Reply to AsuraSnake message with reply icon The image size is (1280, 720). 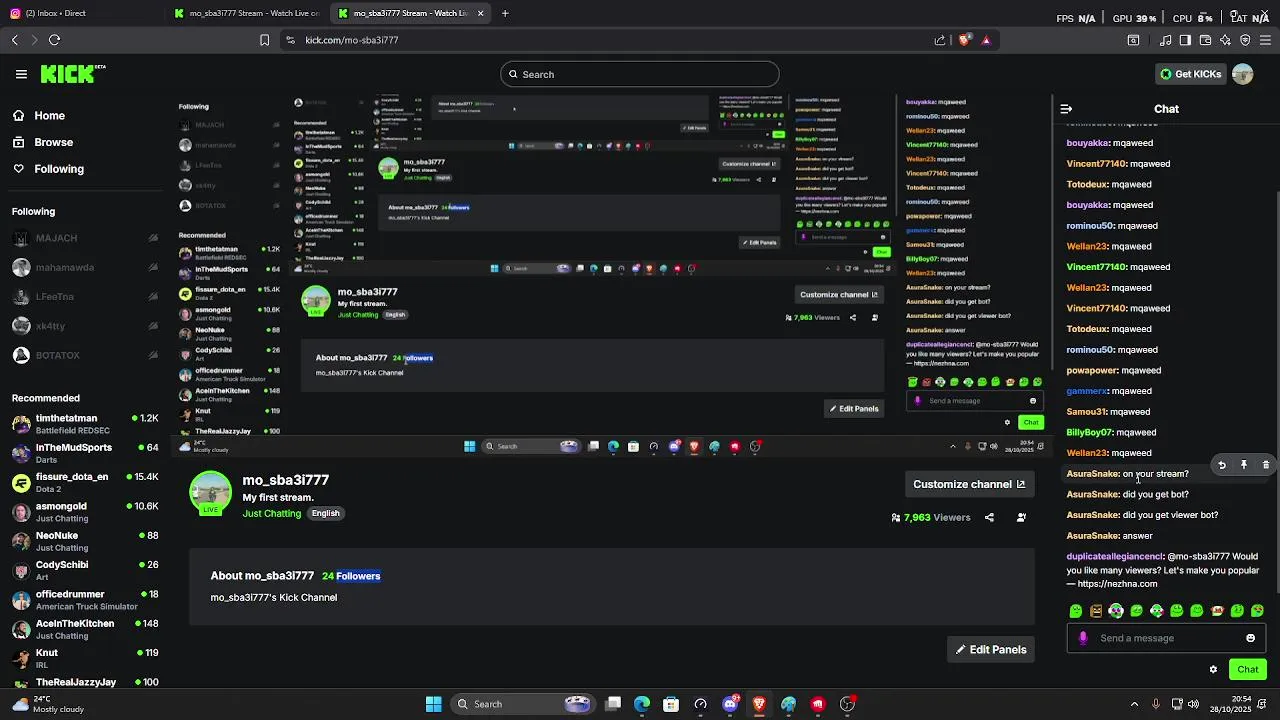pyautogui.click(x=1221, y=465)
